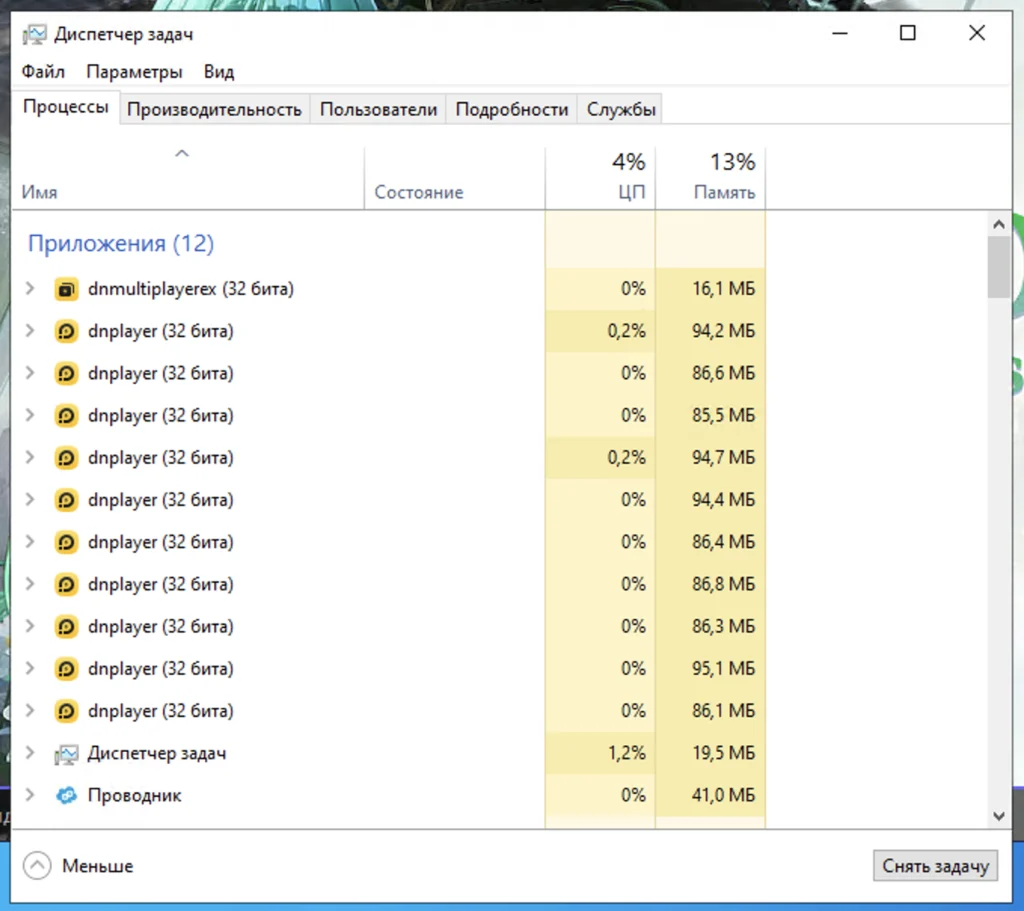Open the Вид menu
This screenshot has height=911, width=1024.
219,71
